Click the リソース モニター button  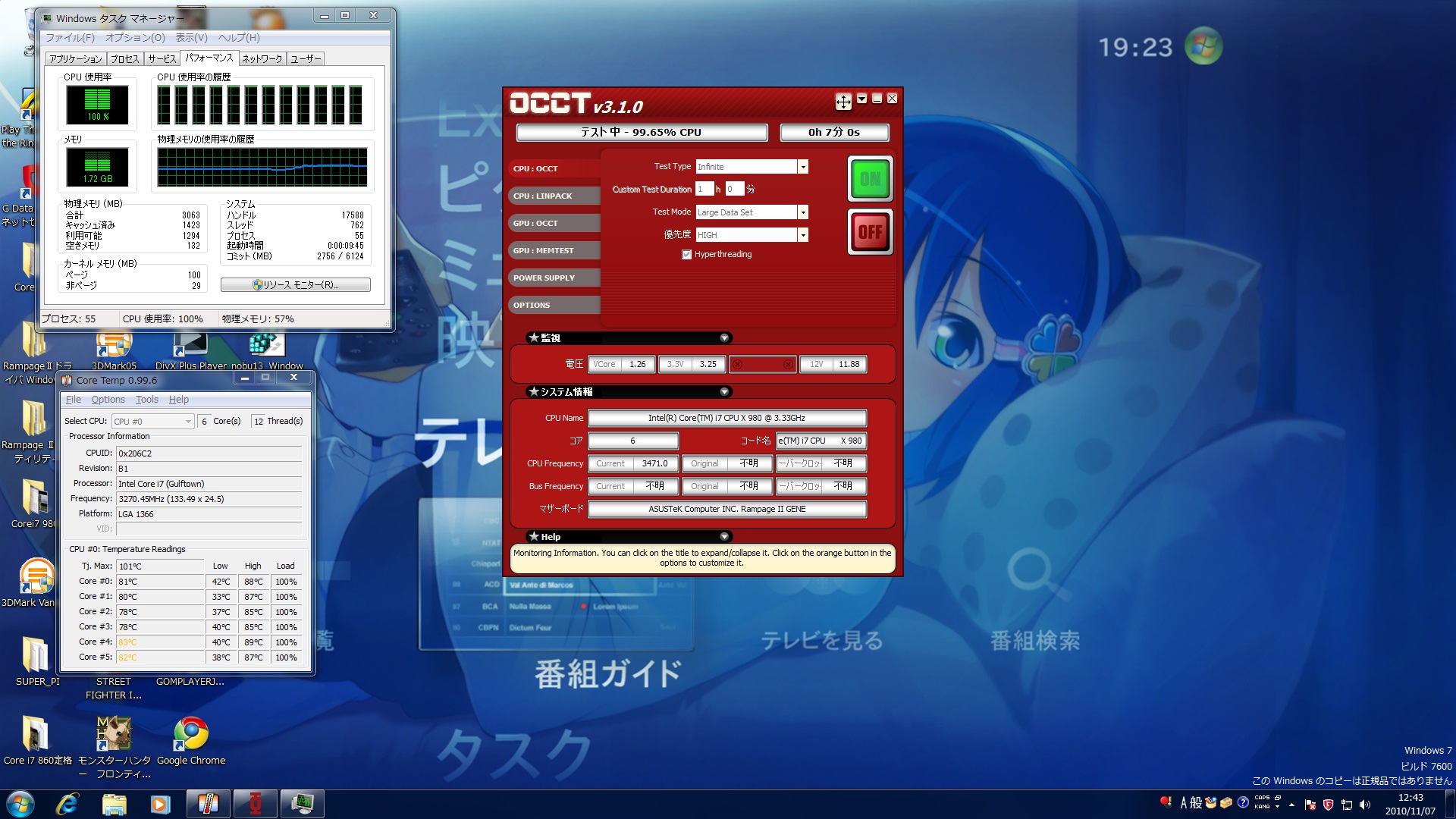click(296, 285)
